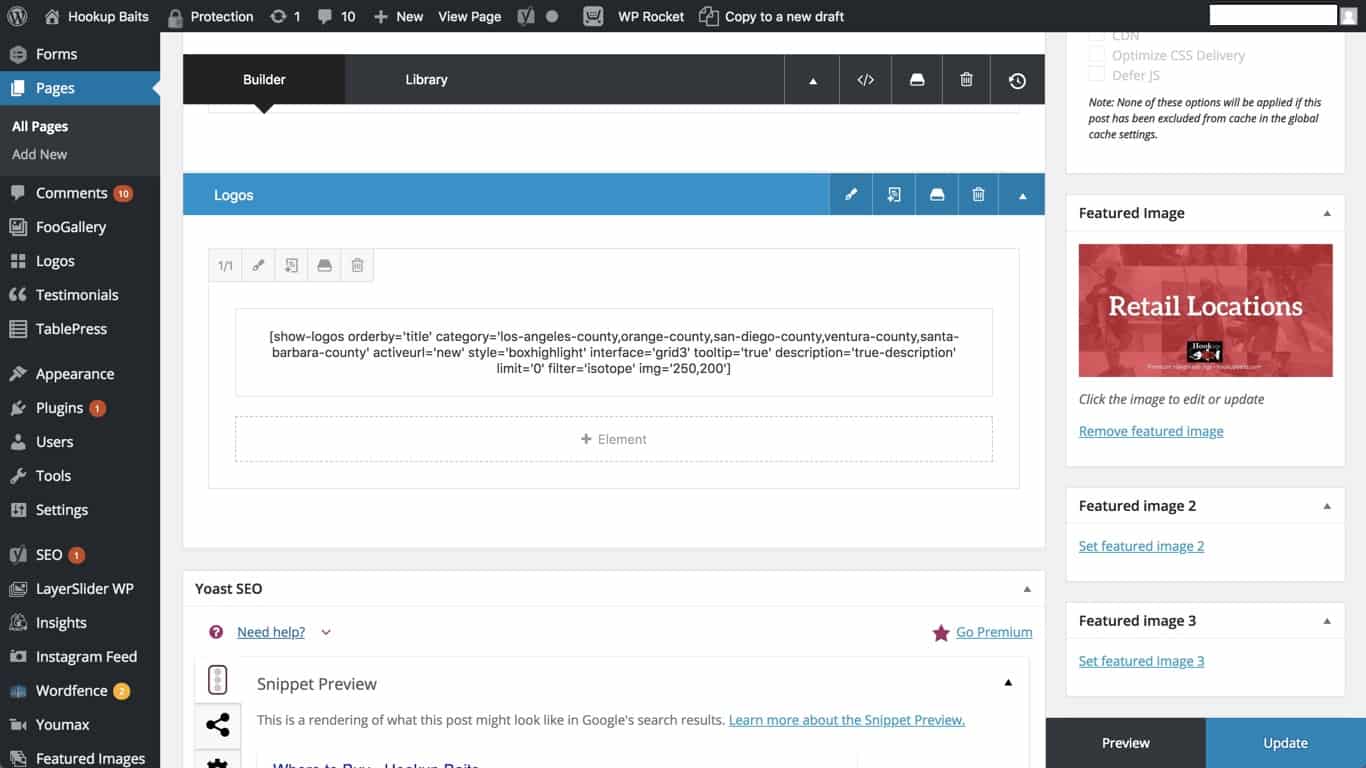1366x768 pixels.
Task: Open the Need help? link
Action: tap(271, 632)
